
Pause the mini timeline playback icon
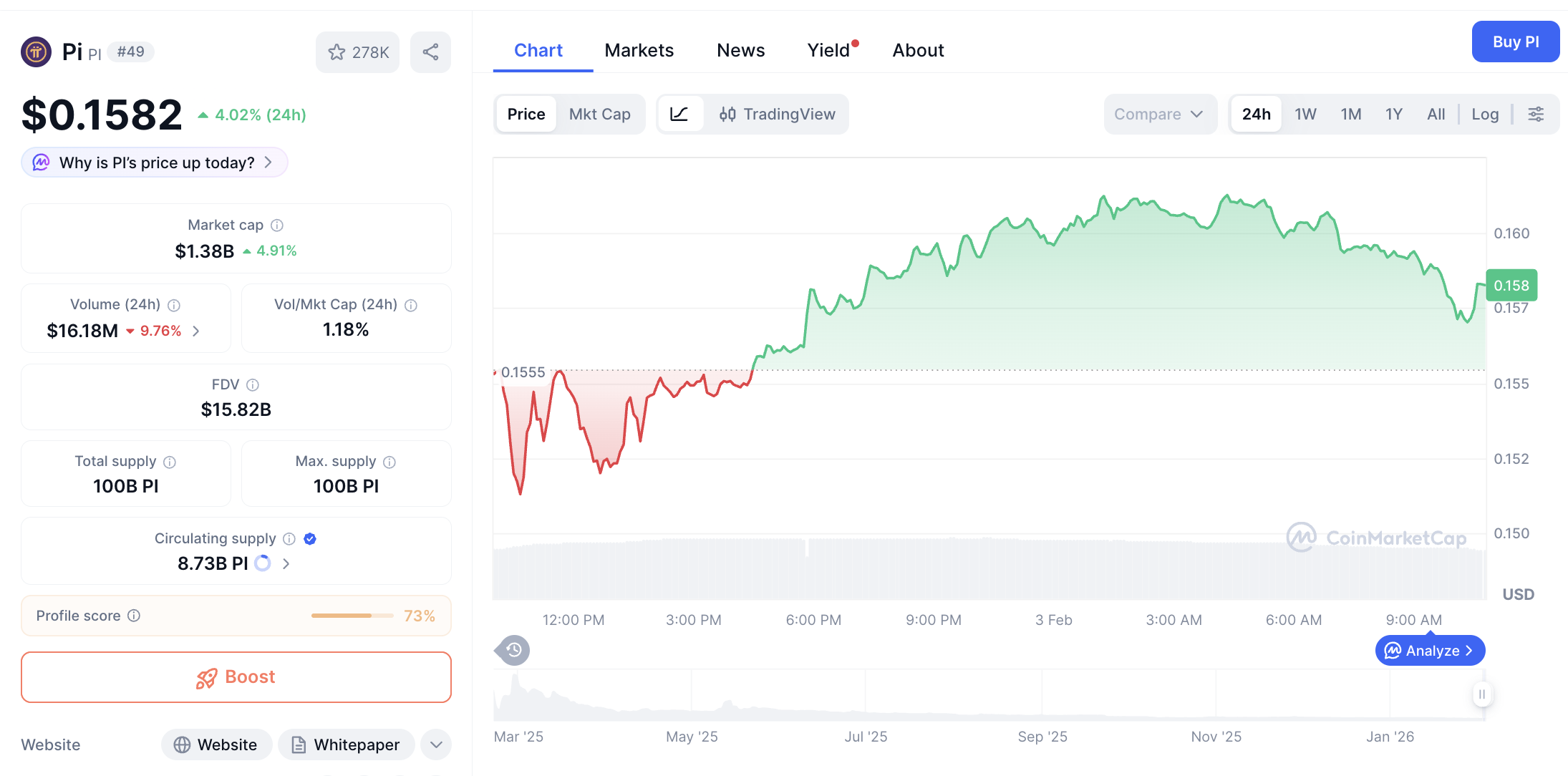coord(1481,694)
